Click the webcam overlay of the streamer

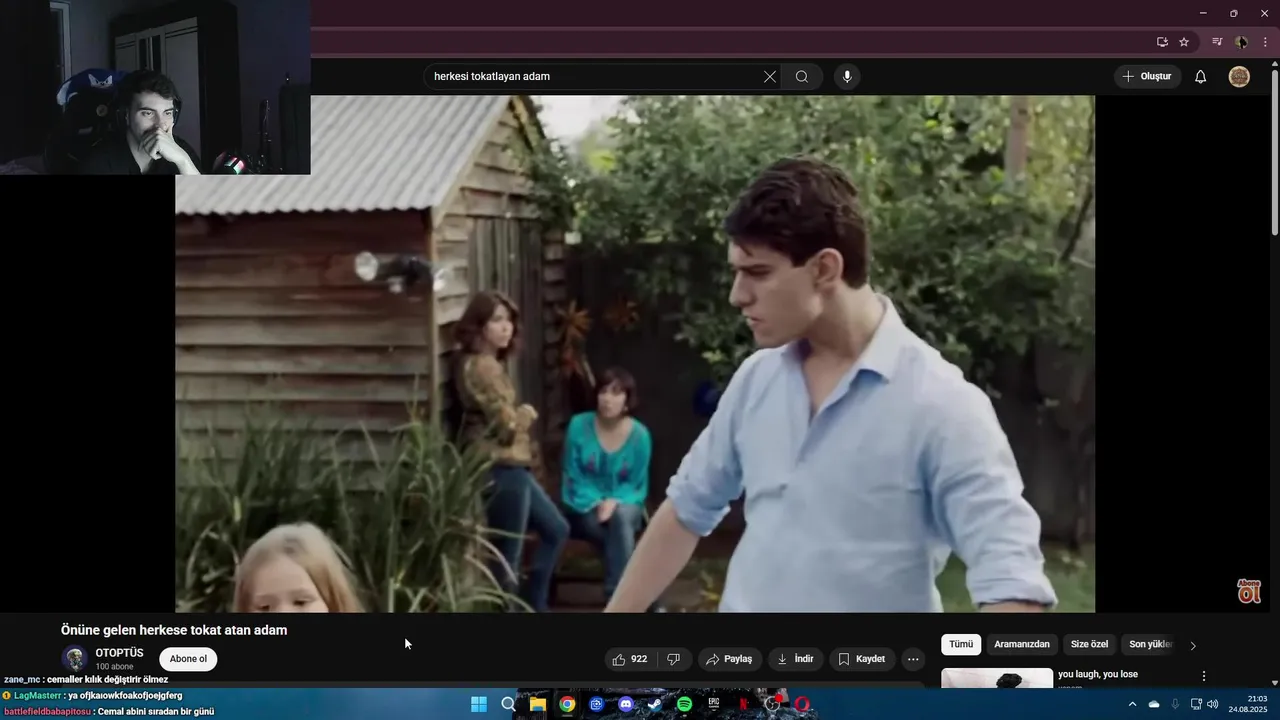click(x=155, y=87)
